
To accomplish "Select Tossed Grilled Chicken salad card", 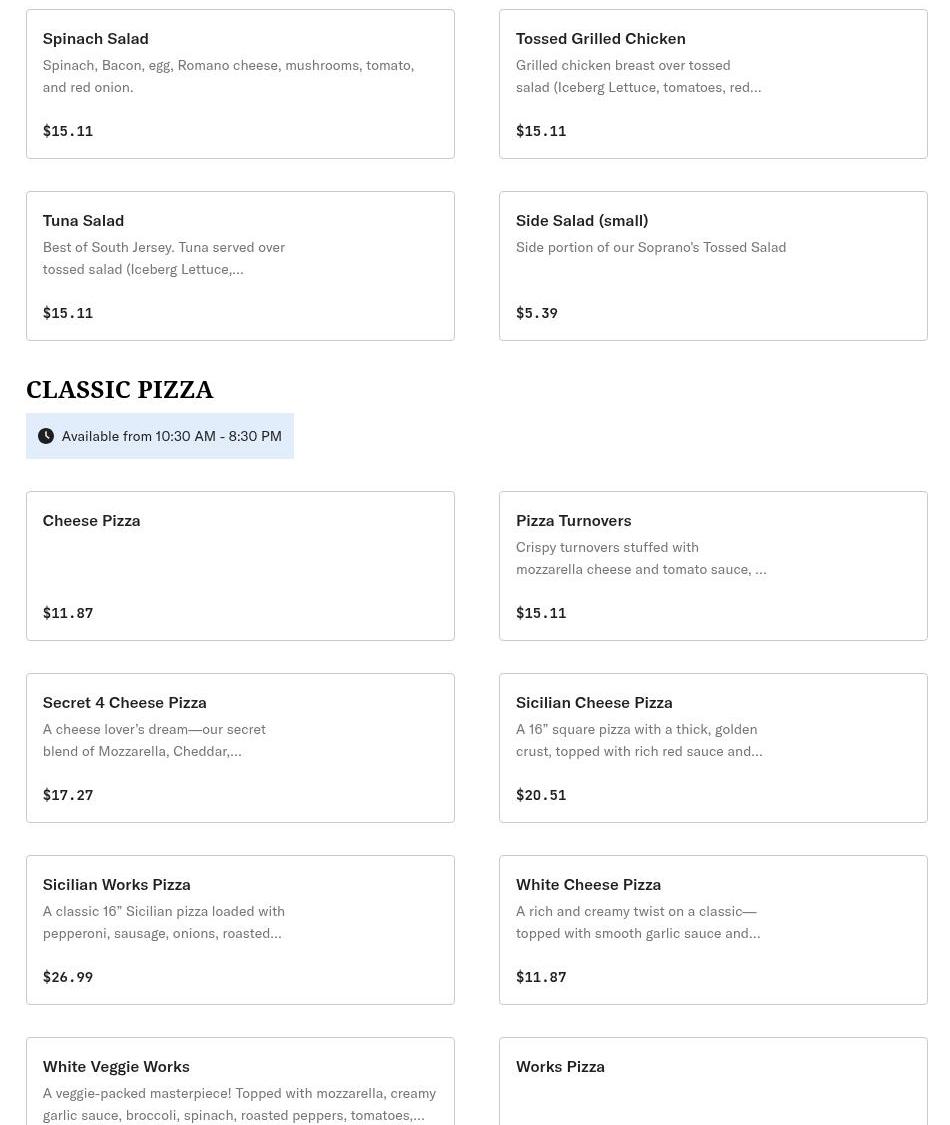I will click(713, 84).
